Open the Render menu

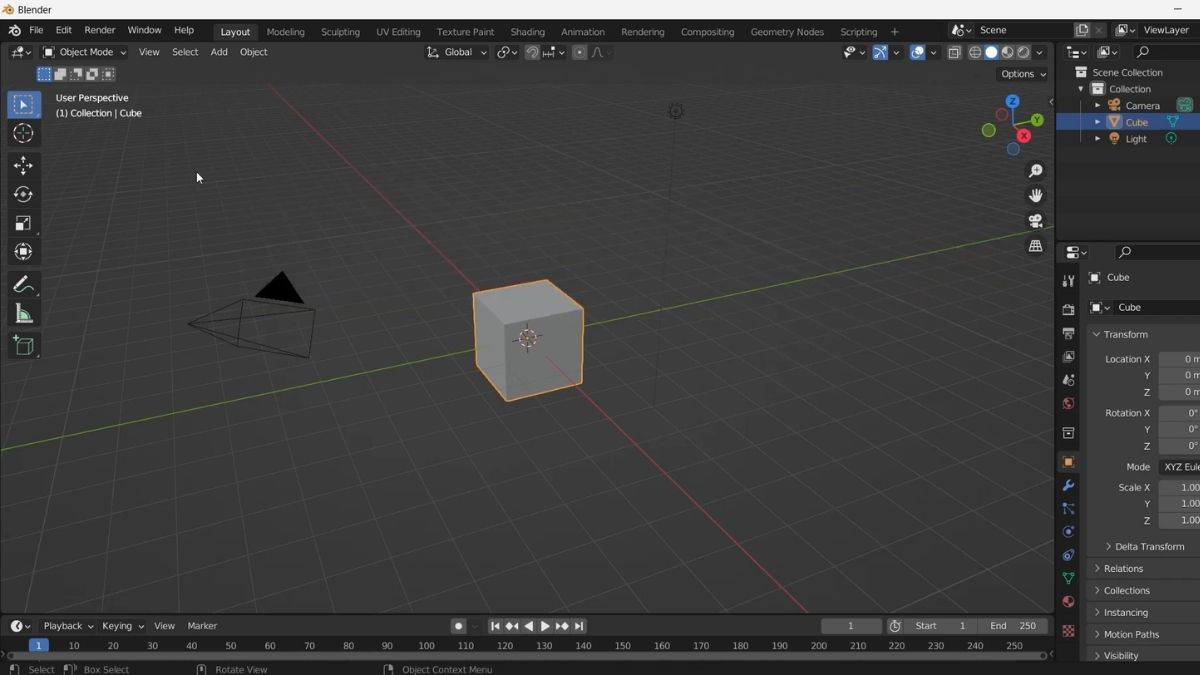point(100,30)
